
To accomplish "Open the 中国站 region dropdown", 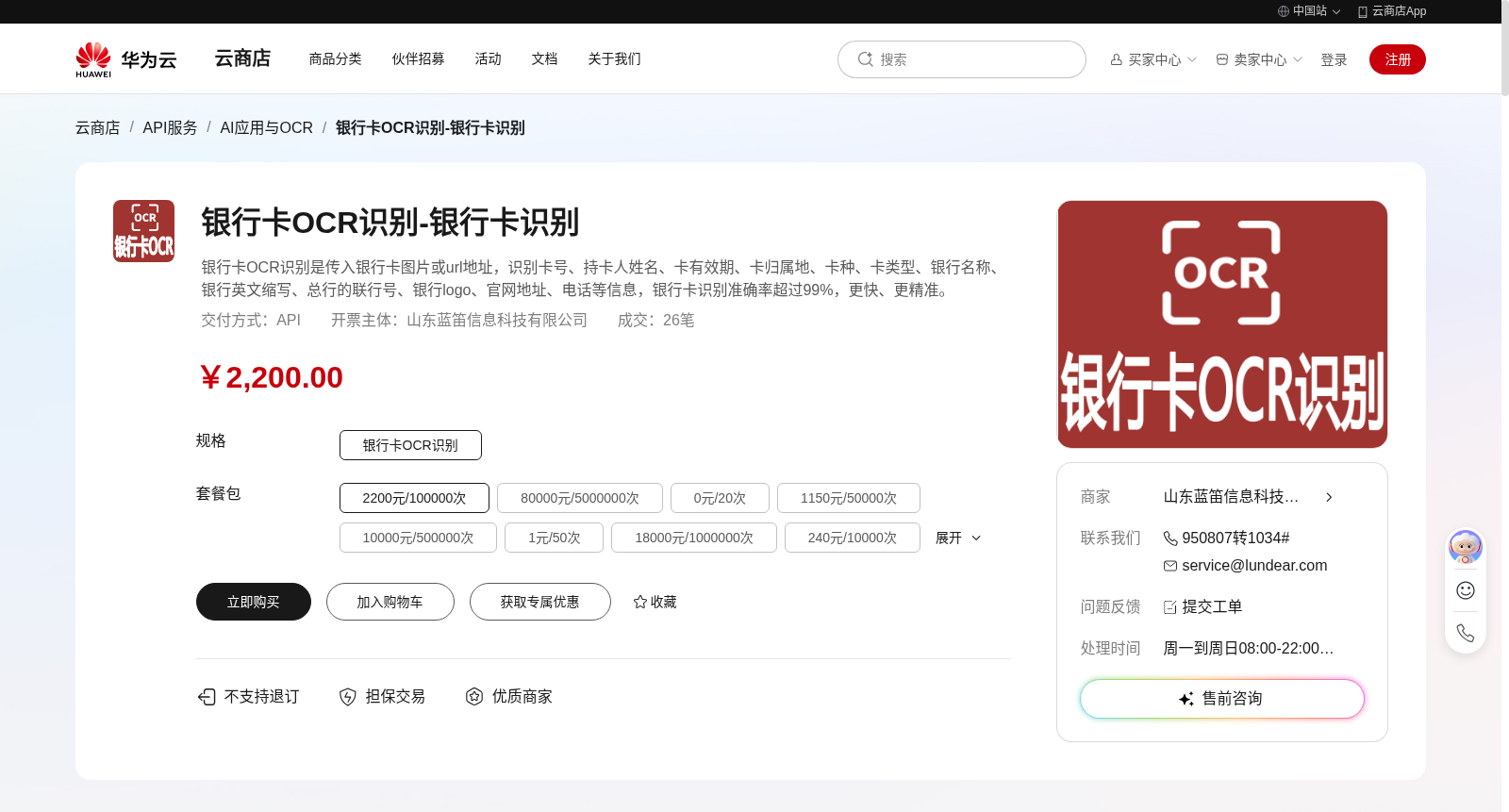I will tap(1309, 11).
